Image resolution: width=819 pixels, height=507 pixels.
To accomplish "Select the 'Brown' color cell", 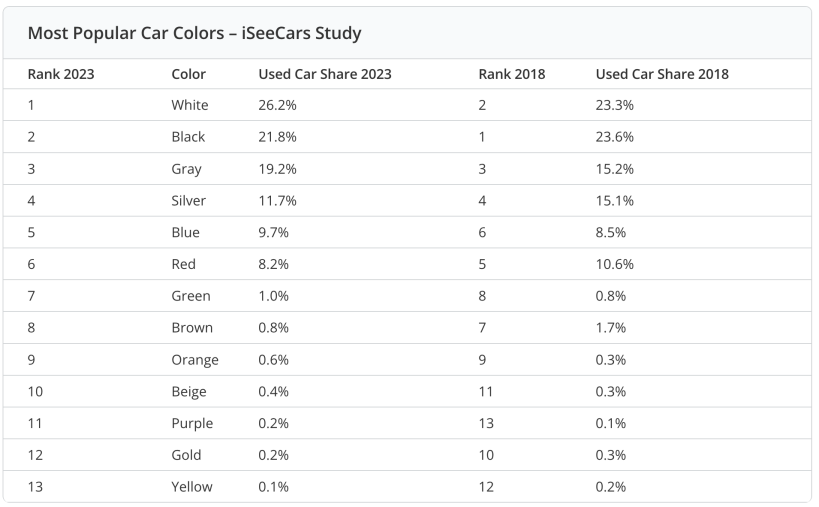I will tap(191, 327).
